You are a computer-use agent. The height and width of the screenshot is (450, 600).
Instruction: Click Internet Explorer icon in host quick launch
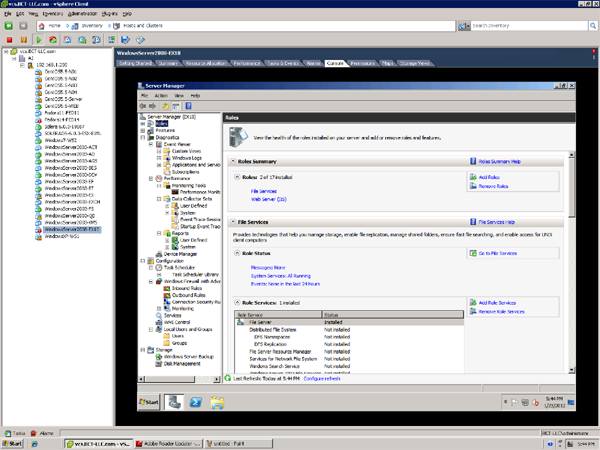pos(34,444)
